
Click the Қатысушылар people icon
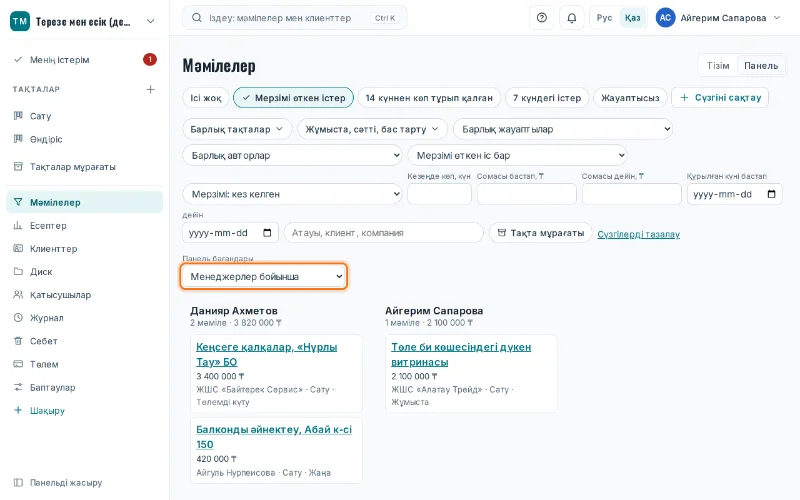click(18, 295)
